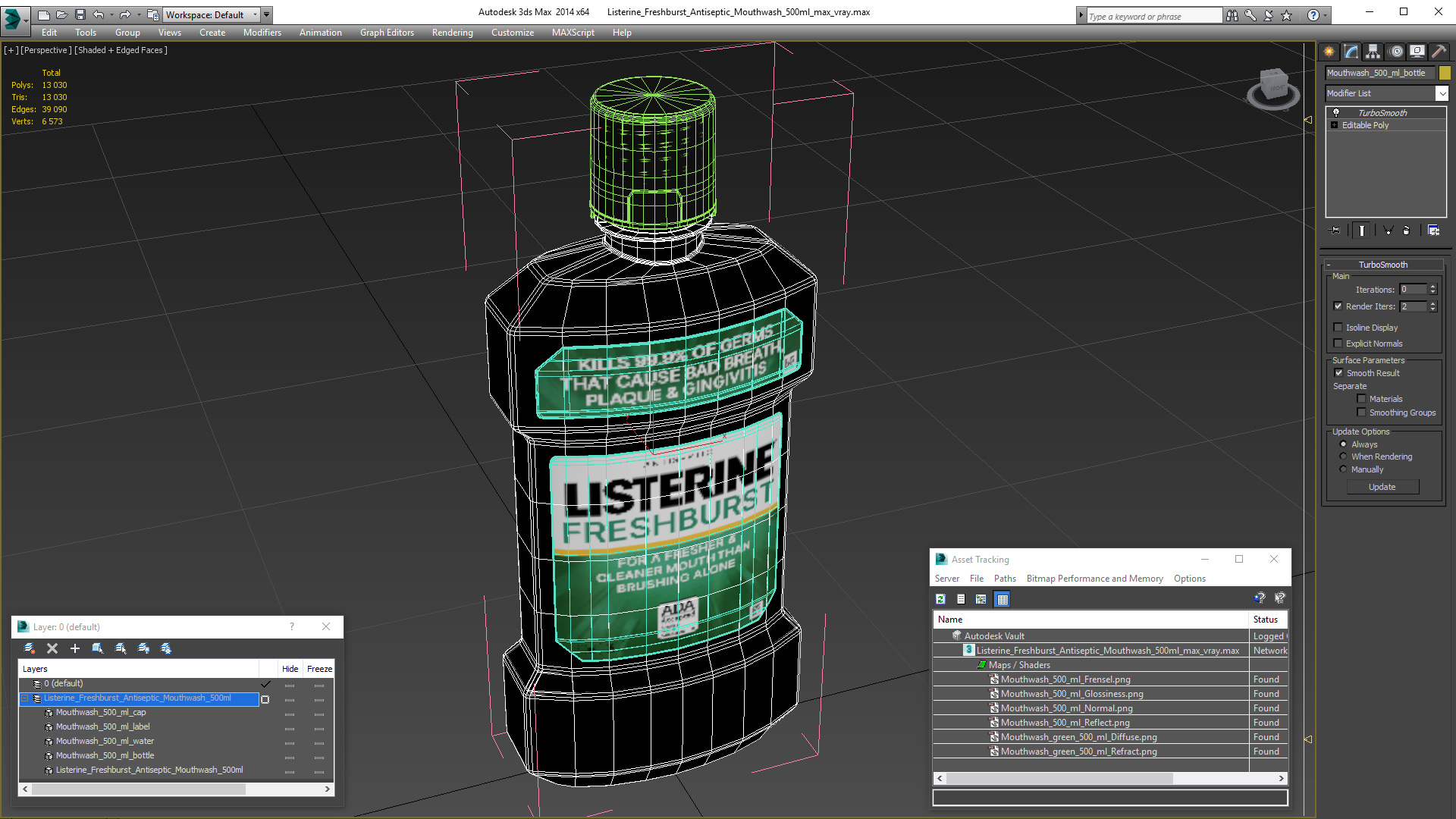Open the Help question mark dropdown arrow
1456x819 pixels.
coord(1325,15)
